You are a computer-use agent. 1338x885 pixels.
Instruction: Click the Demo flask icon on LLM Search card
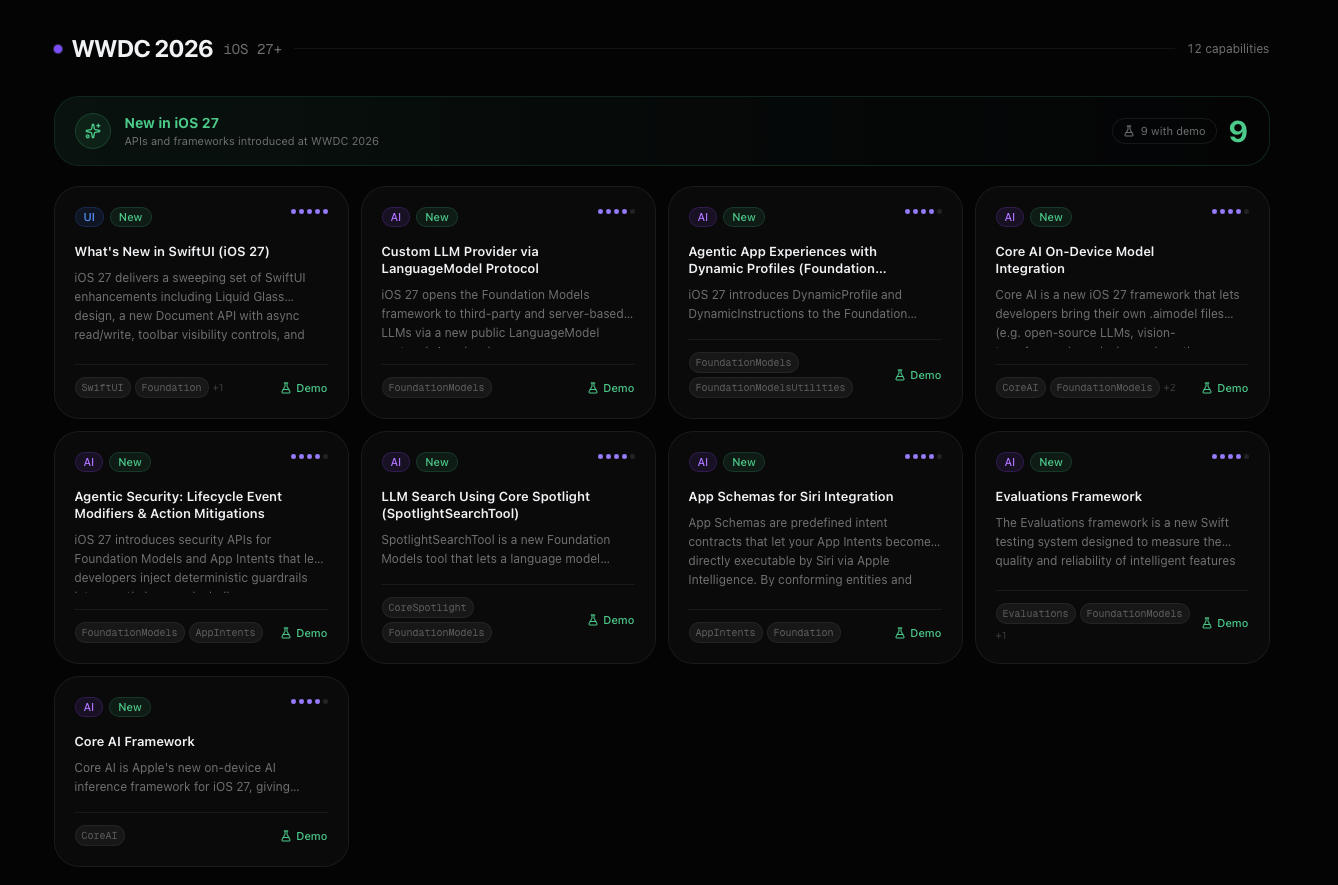[x=593, y=620]
